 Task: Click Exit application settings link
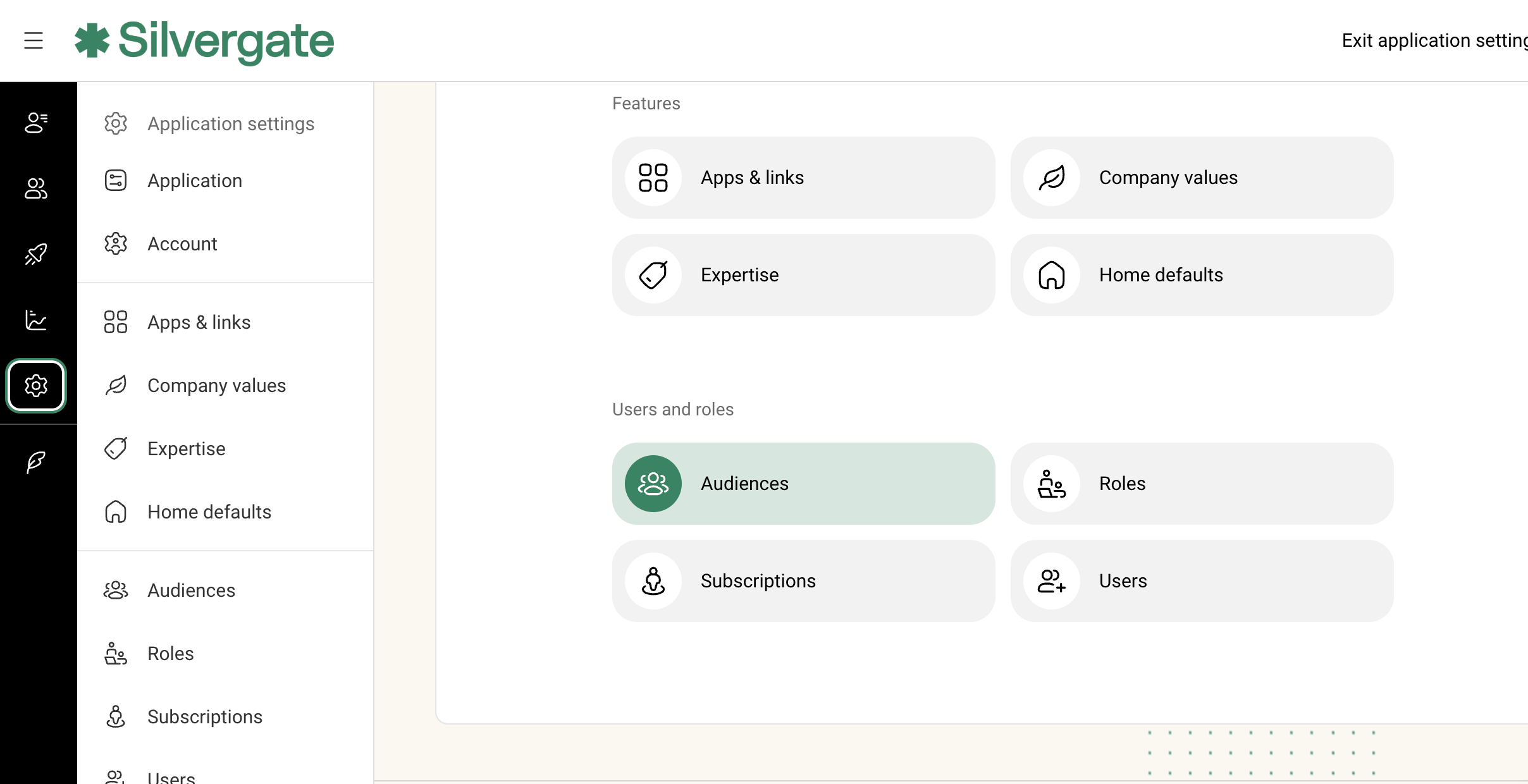(x=1433, y=40)
